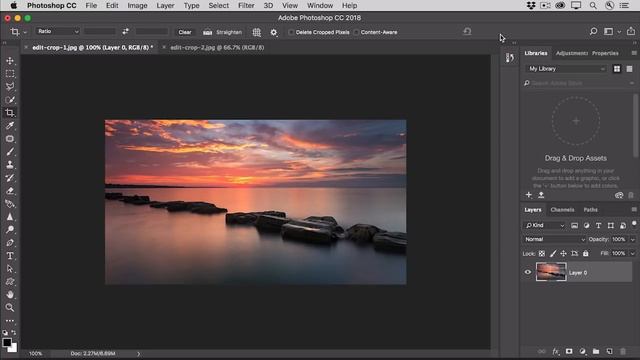Add new library item plus button

(x=529, y=195)
